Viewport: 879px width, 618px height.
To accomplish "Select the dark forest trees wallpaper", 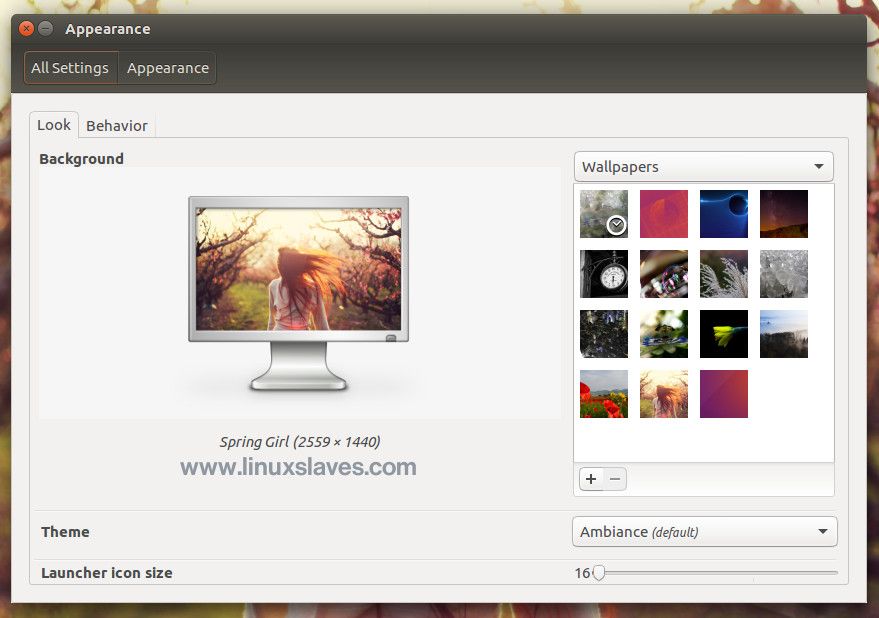I will coord(604,334).
